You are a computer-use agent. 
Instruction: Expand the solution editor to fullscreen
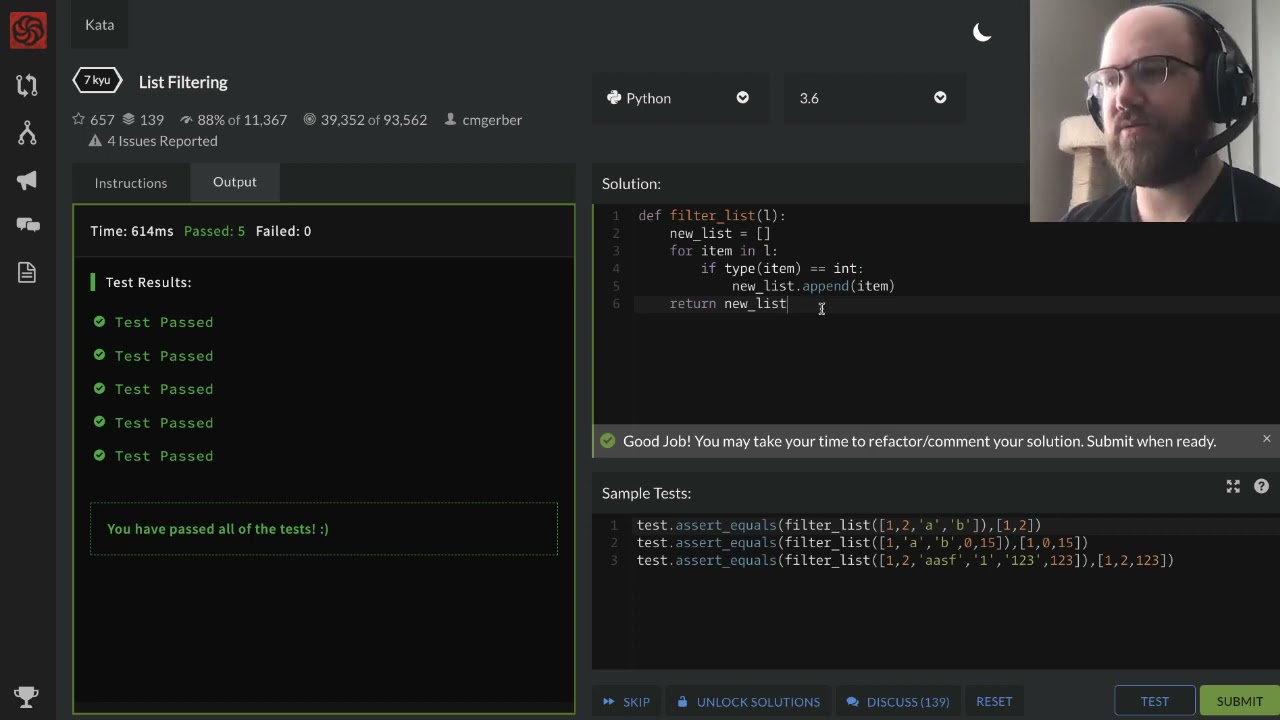point(1233,486)
